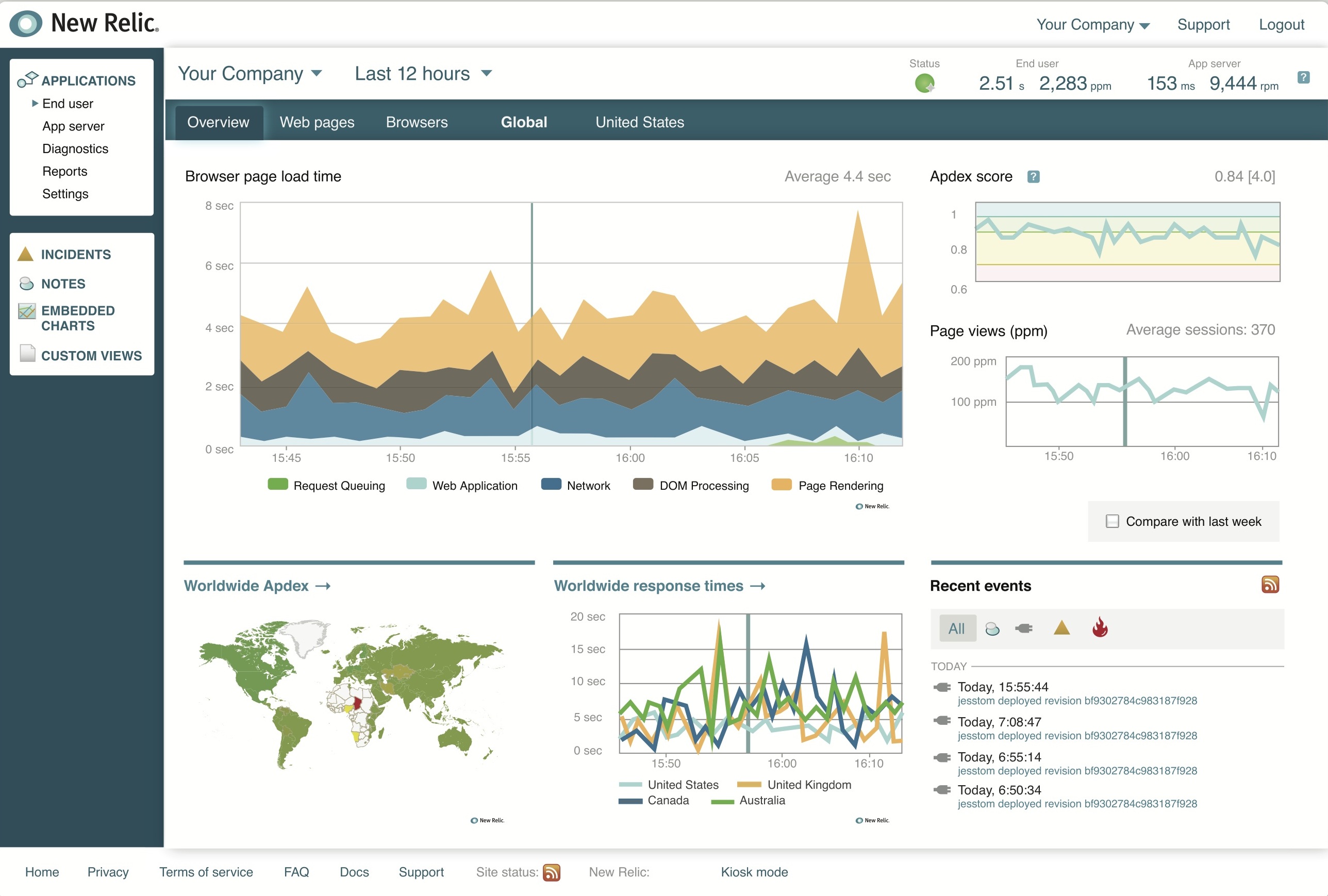Switch to the Browsers tab

pos(416,121)
